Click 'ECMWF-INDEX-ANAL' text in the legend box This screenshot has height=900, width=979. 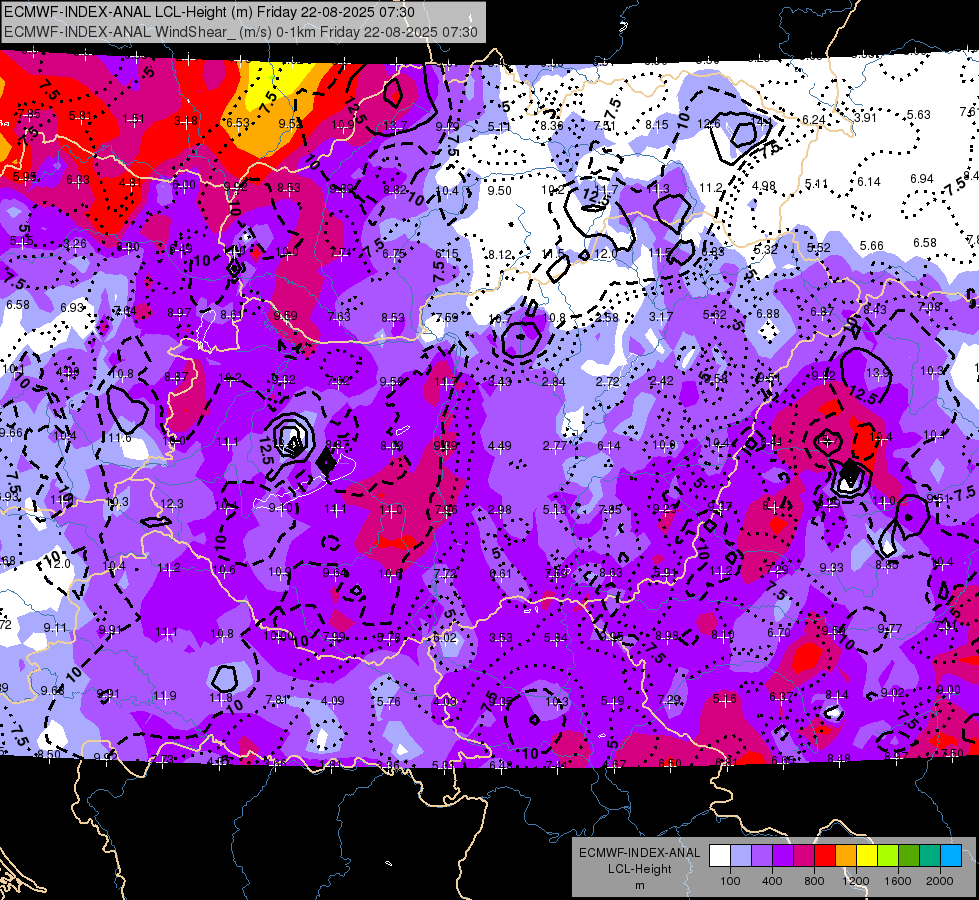(x=640, y=853)
